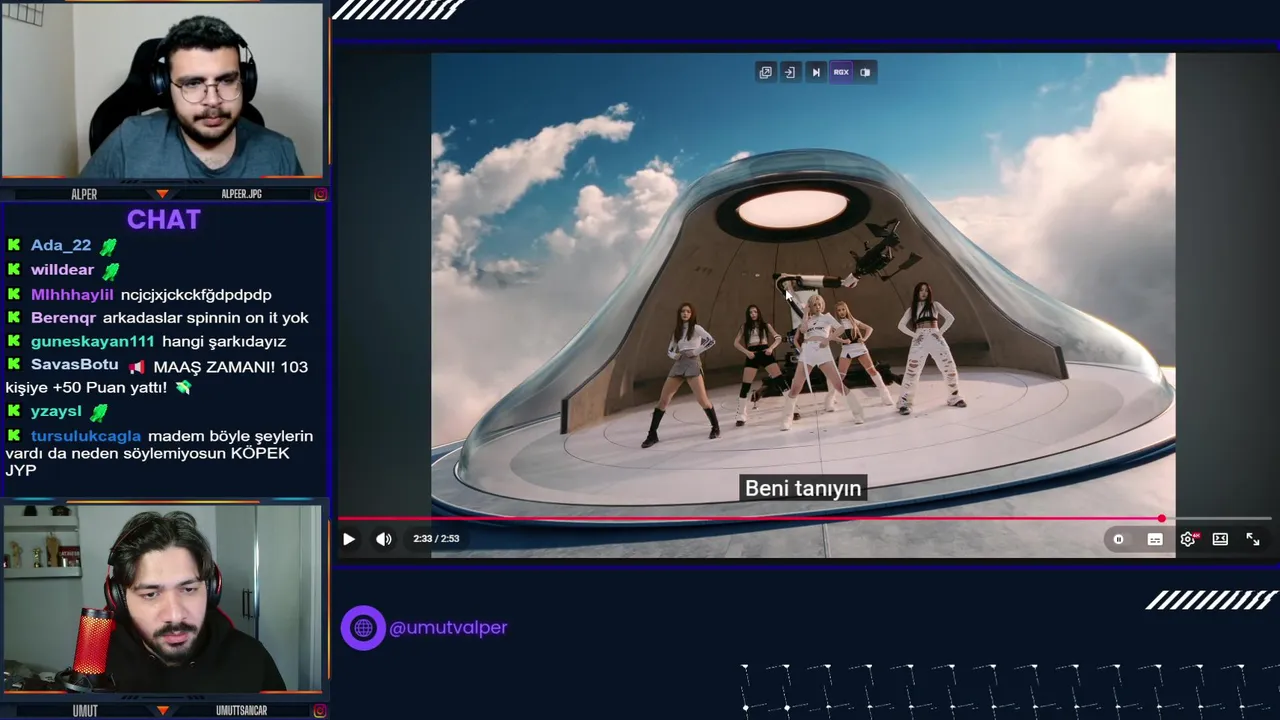The image size is (1280, 720).
Task: Click the unplayed grey end of the timeline
Action: tap(1219, 518)
